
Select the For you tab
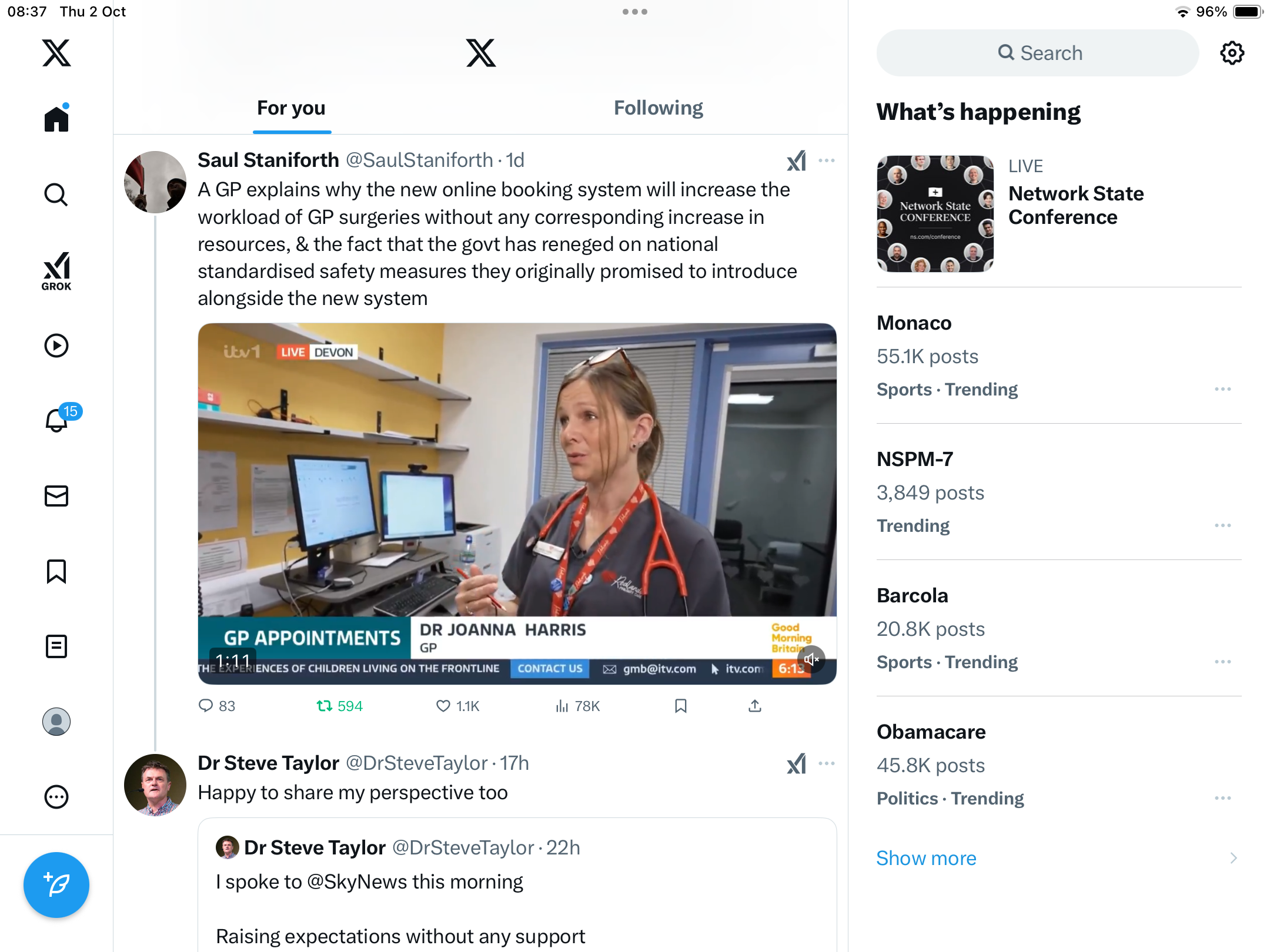coord(292,108)
